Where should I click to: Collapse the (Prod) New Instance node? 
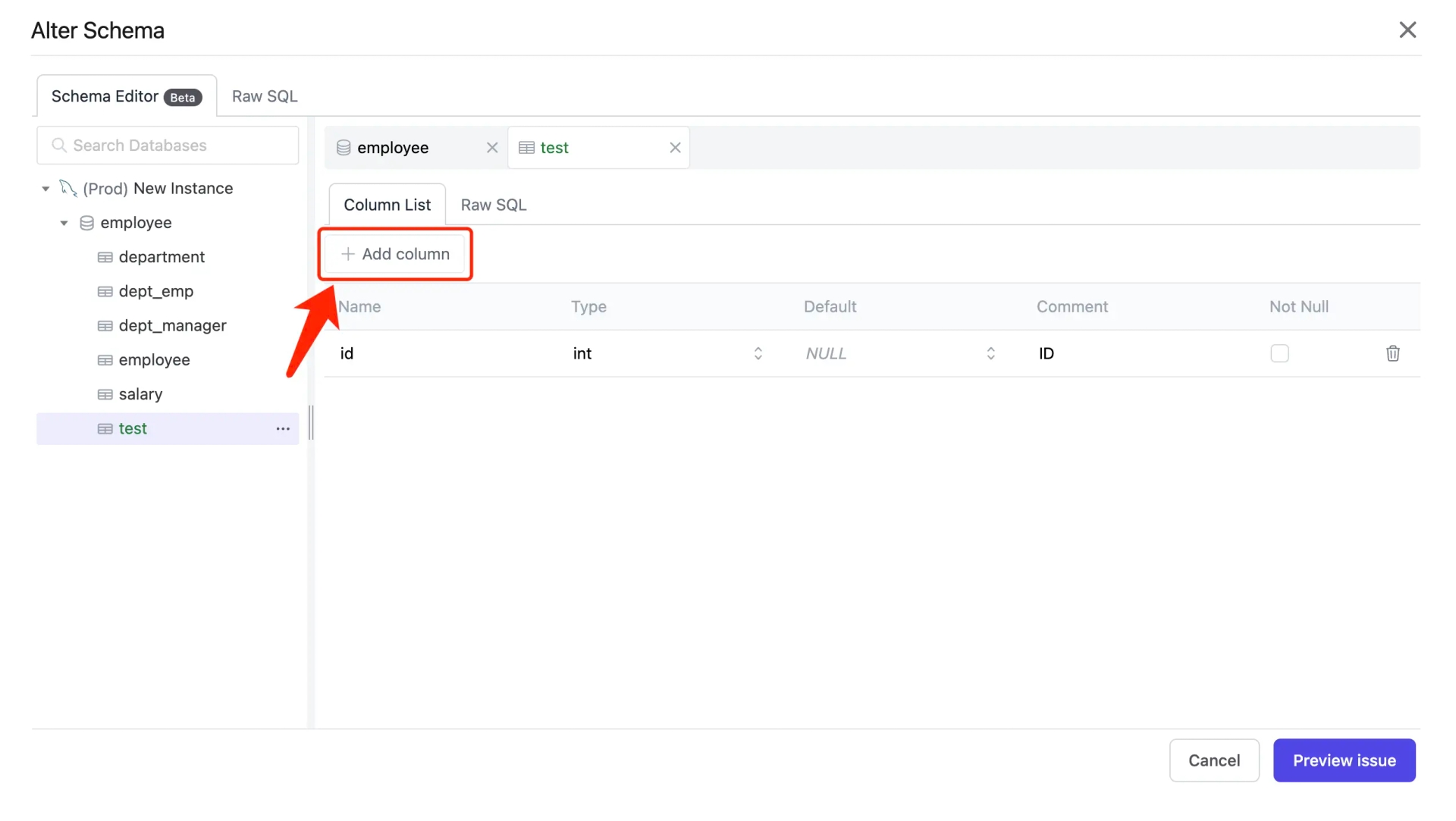click(45, 189)
